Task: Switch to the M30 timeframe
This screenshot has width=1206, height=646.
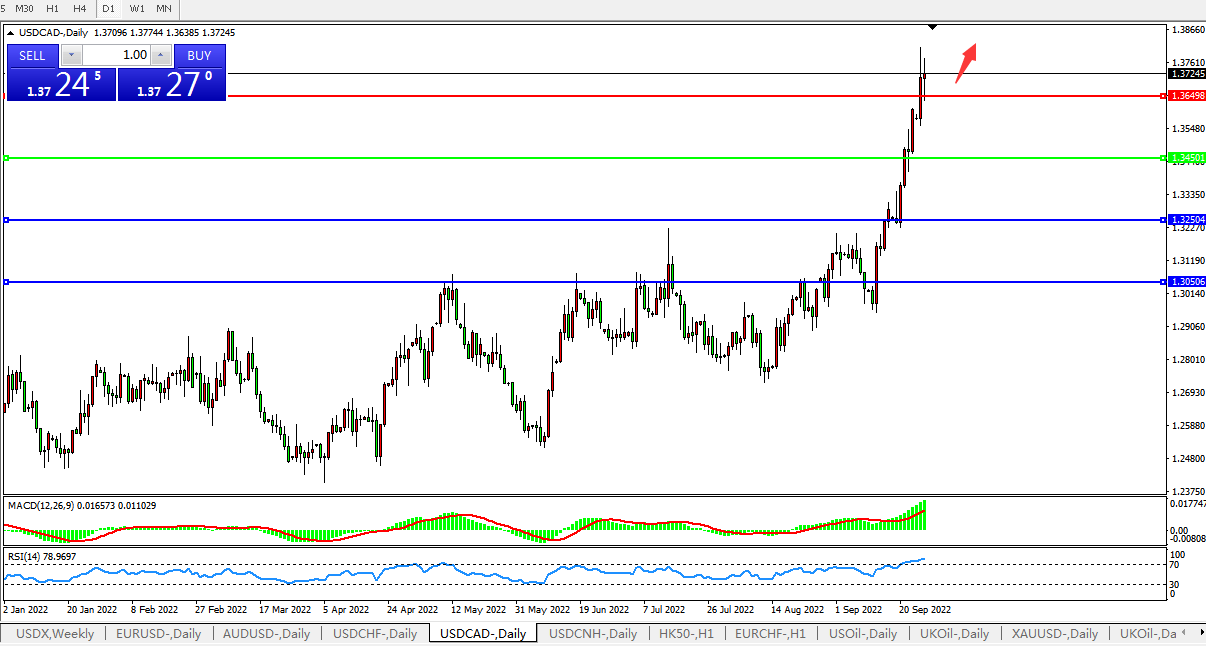Action: coord(24,8)
